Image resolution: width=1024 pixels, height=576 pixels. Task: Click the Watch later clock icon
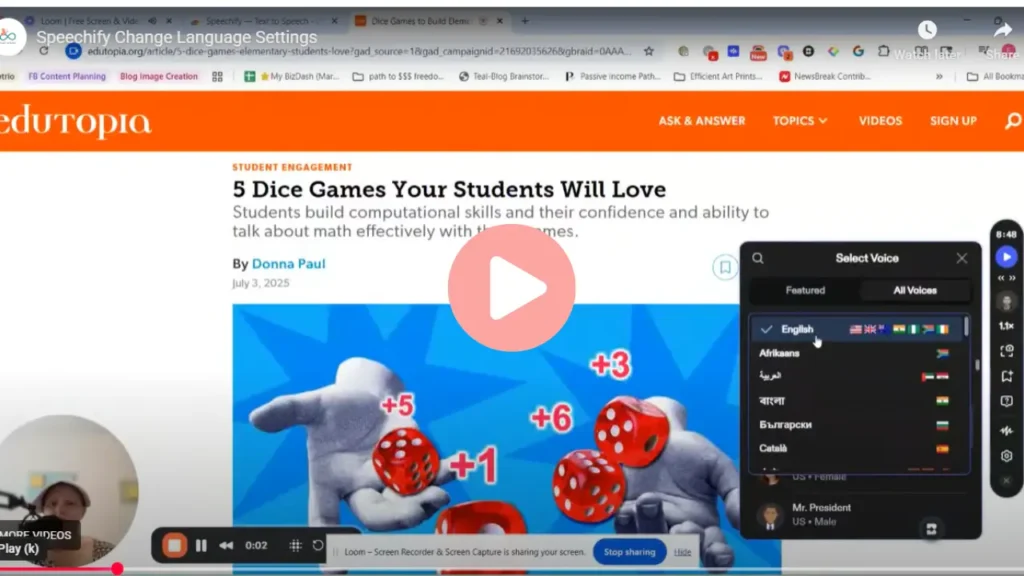(x=927, y=29)
